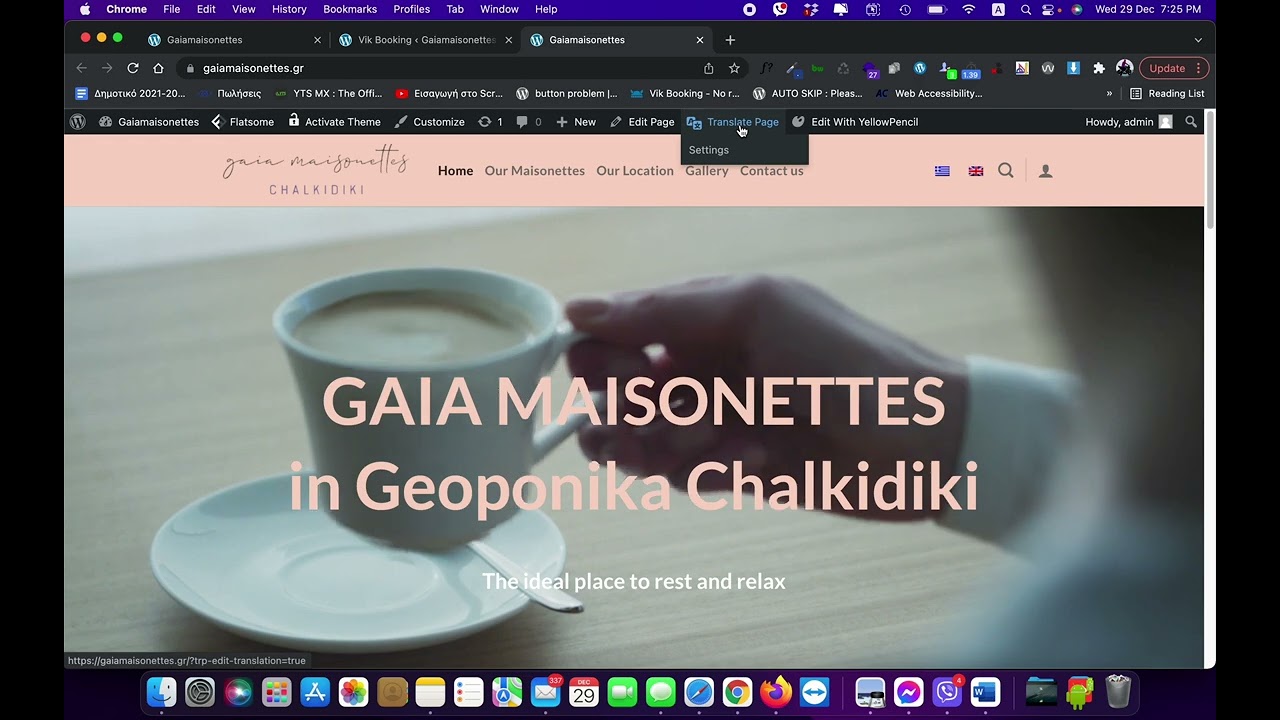Viewport: 1280px width, 720px height.
Task: Click the gaia maisonettes Chalkidiki logo
Action: (316, 171)
